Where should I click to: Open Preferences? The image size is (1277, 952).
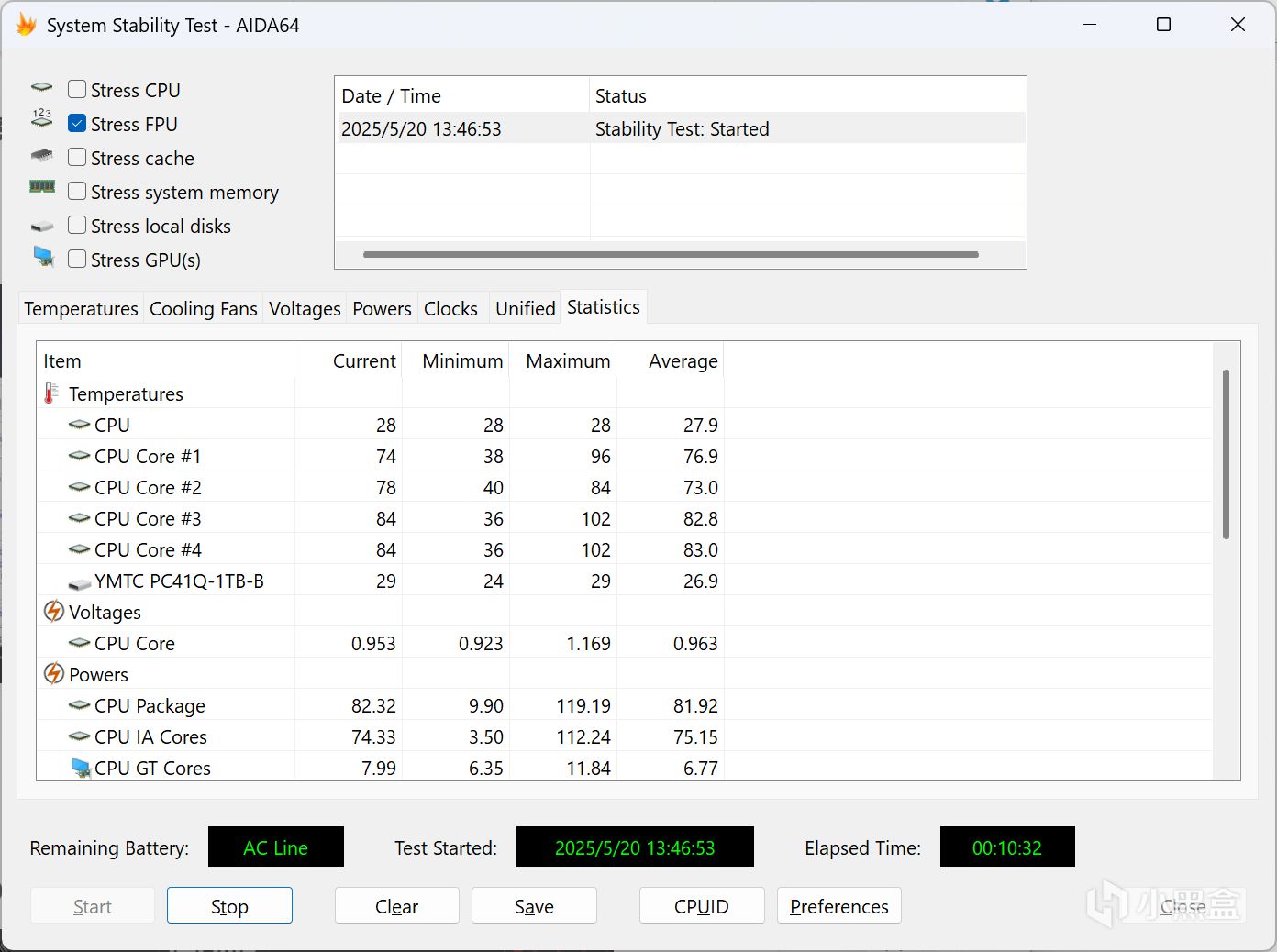pos(839,906)
